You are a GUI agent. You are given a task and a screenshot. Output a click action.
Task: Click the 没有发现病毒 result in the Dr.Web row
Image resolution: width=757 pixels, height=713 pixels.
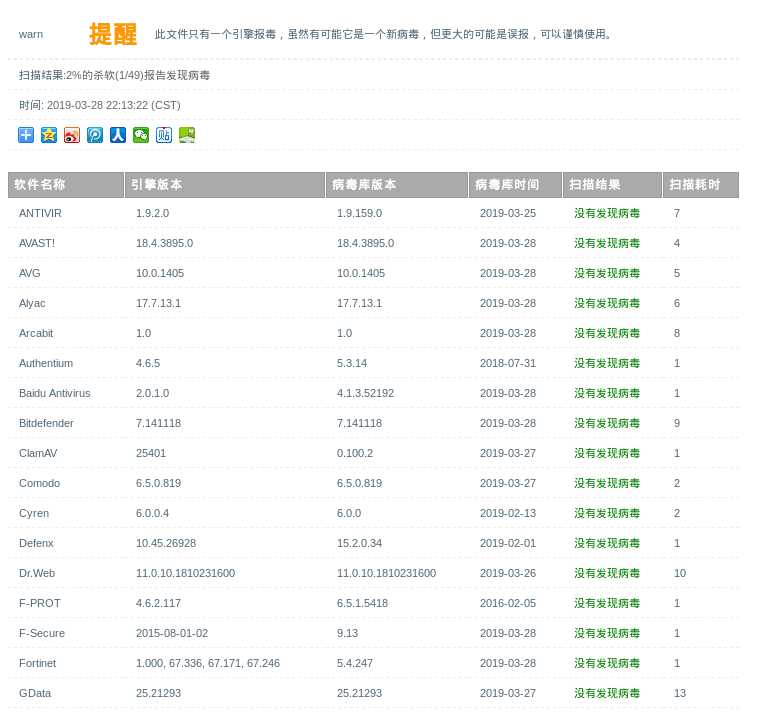[607, 573]
